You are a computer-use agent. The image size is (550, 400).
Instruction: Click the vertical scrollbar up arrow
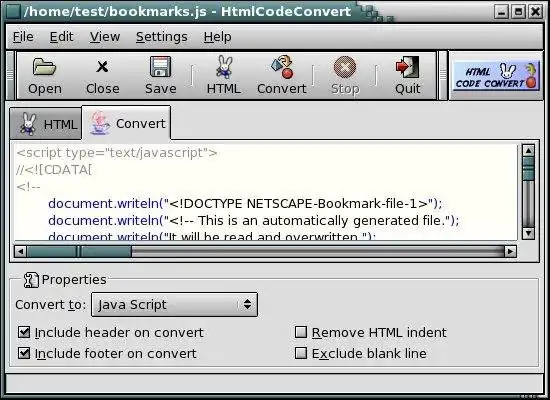coord(528,151)
